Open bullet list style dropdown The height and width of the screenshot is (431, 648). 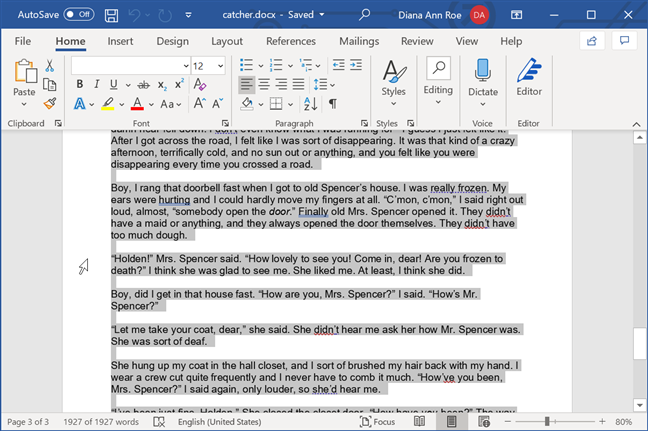261,66
